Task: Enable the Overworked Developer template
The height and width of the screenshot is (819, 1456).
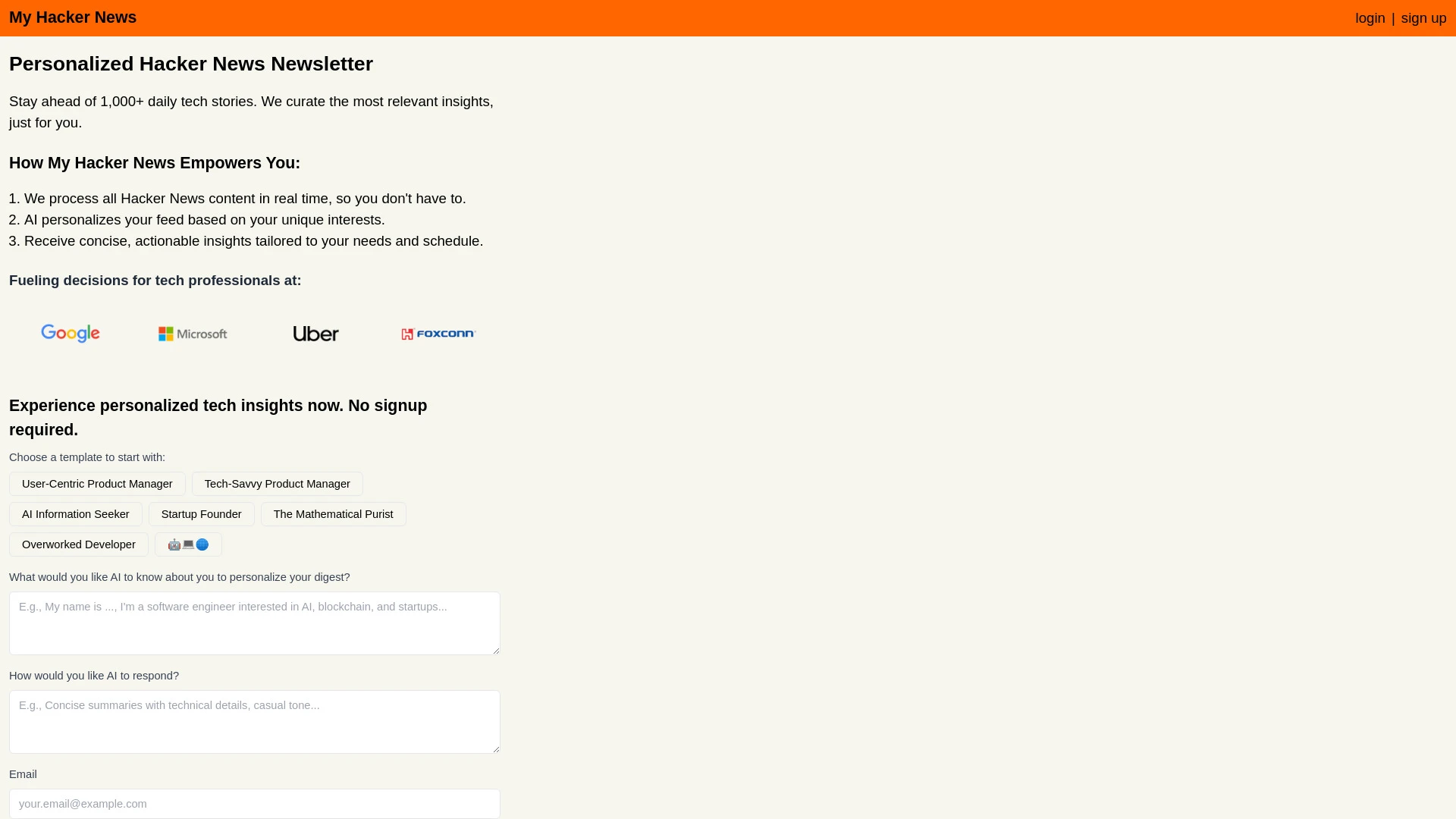Action: pyautogui.click(x=79, y=544)
